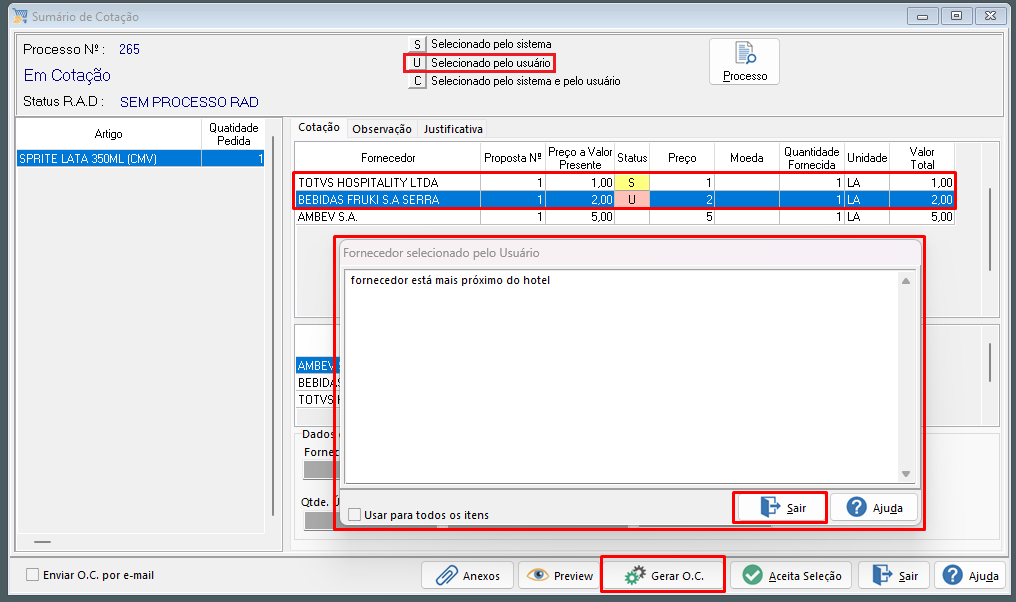Select the yellow S status cell
The image size is (1016, 602).
632,183
